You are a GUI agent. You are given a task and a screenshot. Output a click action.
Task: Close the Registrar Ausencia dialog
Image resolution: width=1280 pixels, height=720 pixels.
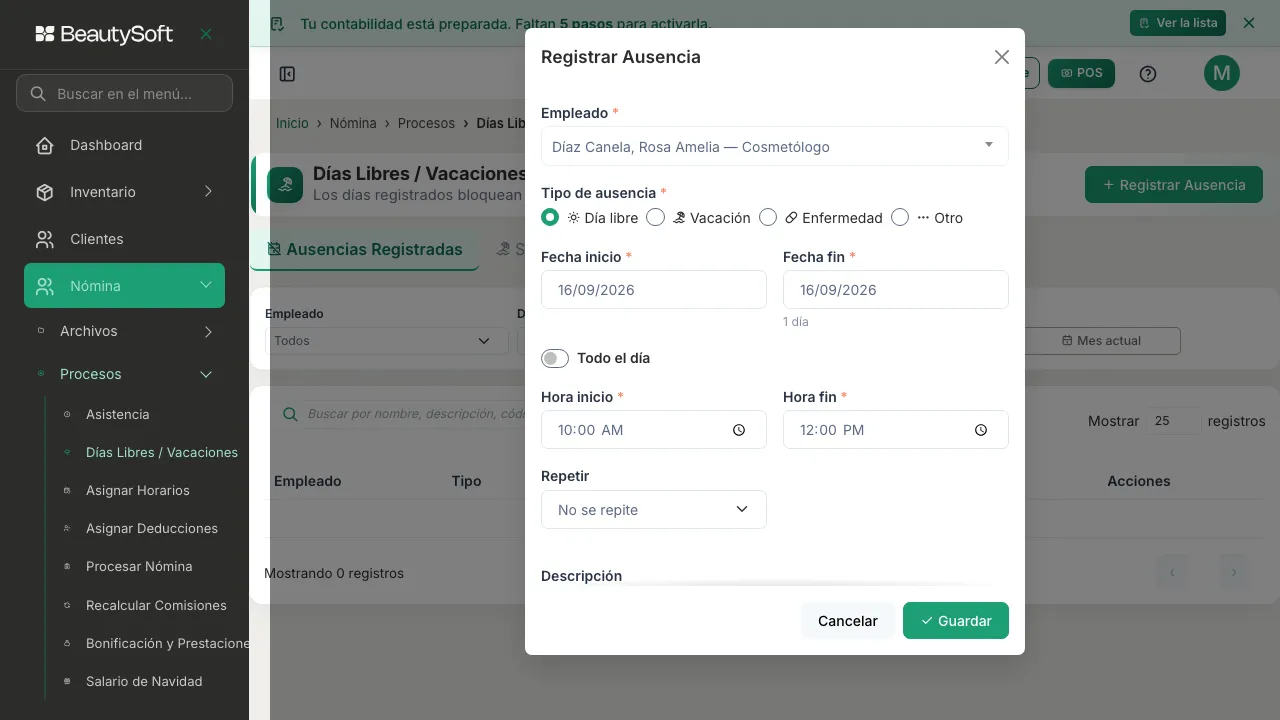point(1002,57)
